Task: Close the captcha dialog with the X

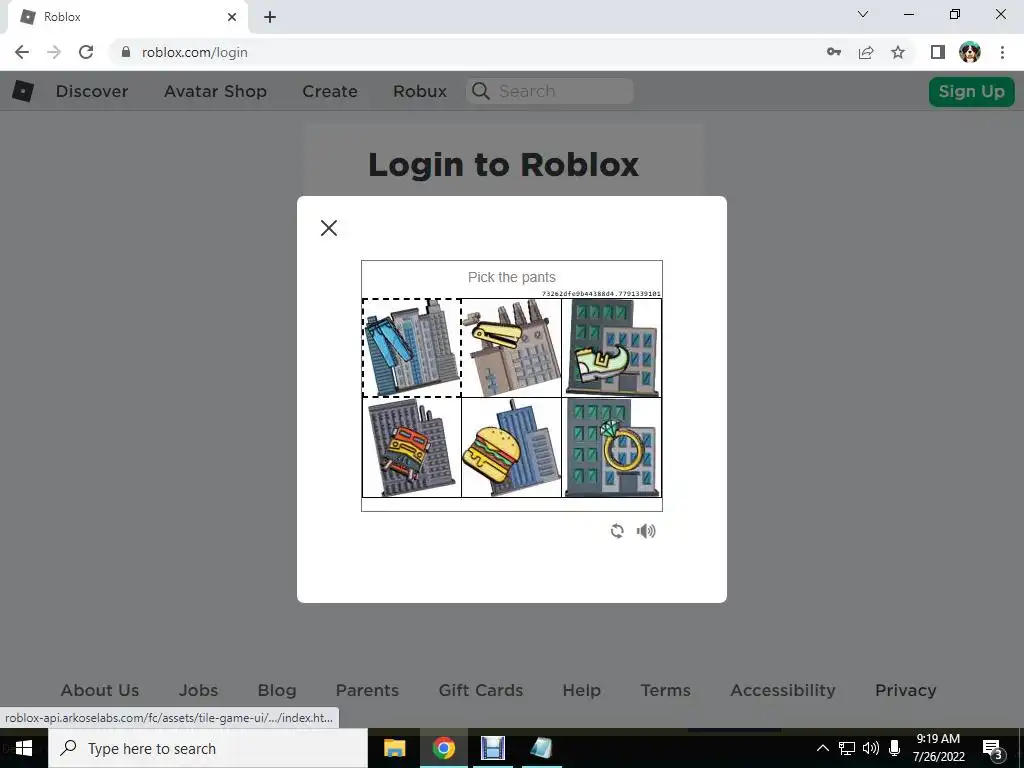Action: coord(329,228)
